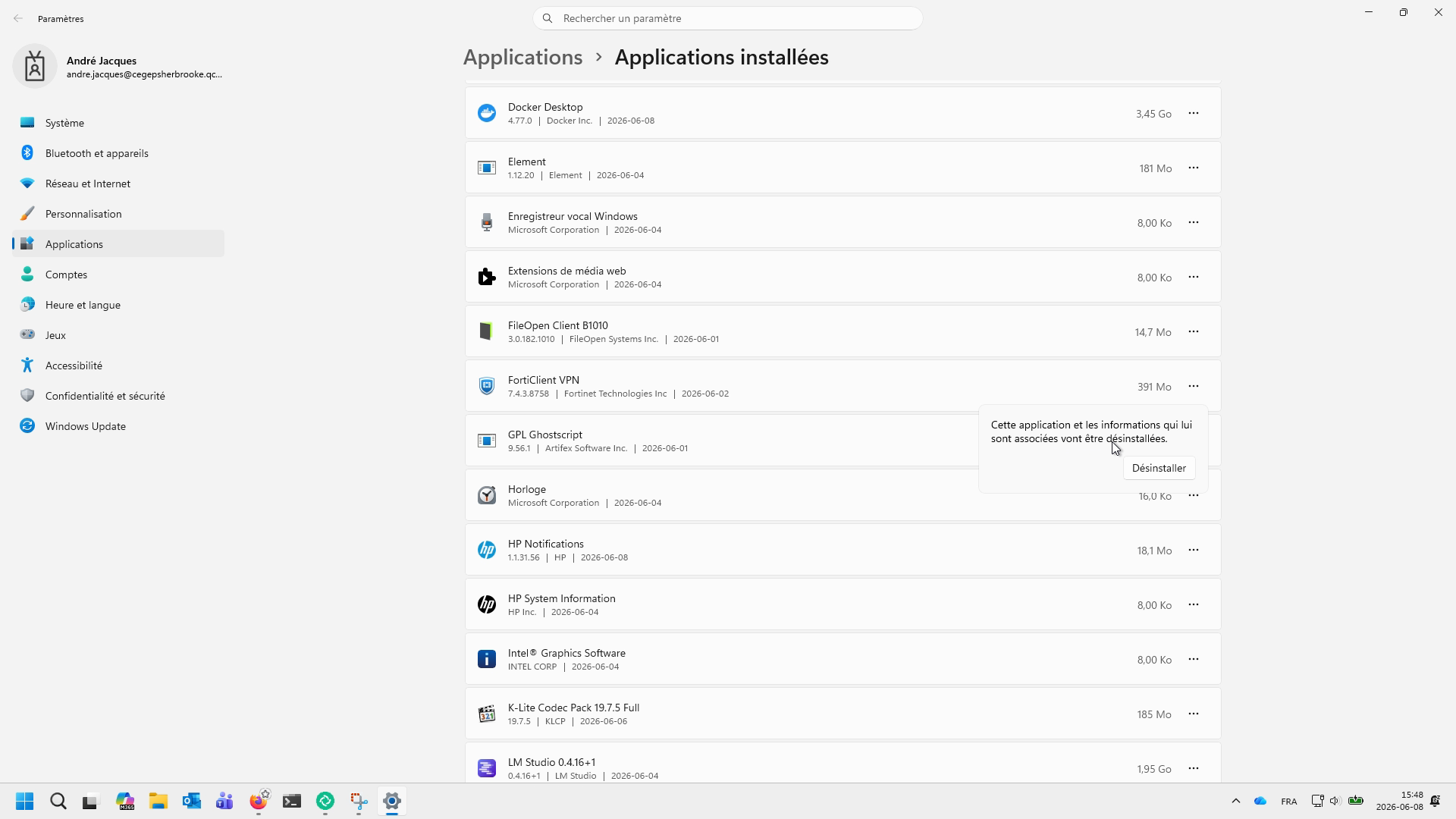1456x819 pixels.
Task: Open options menu for FortiClient VPN
Action: tap(1194, 386)
